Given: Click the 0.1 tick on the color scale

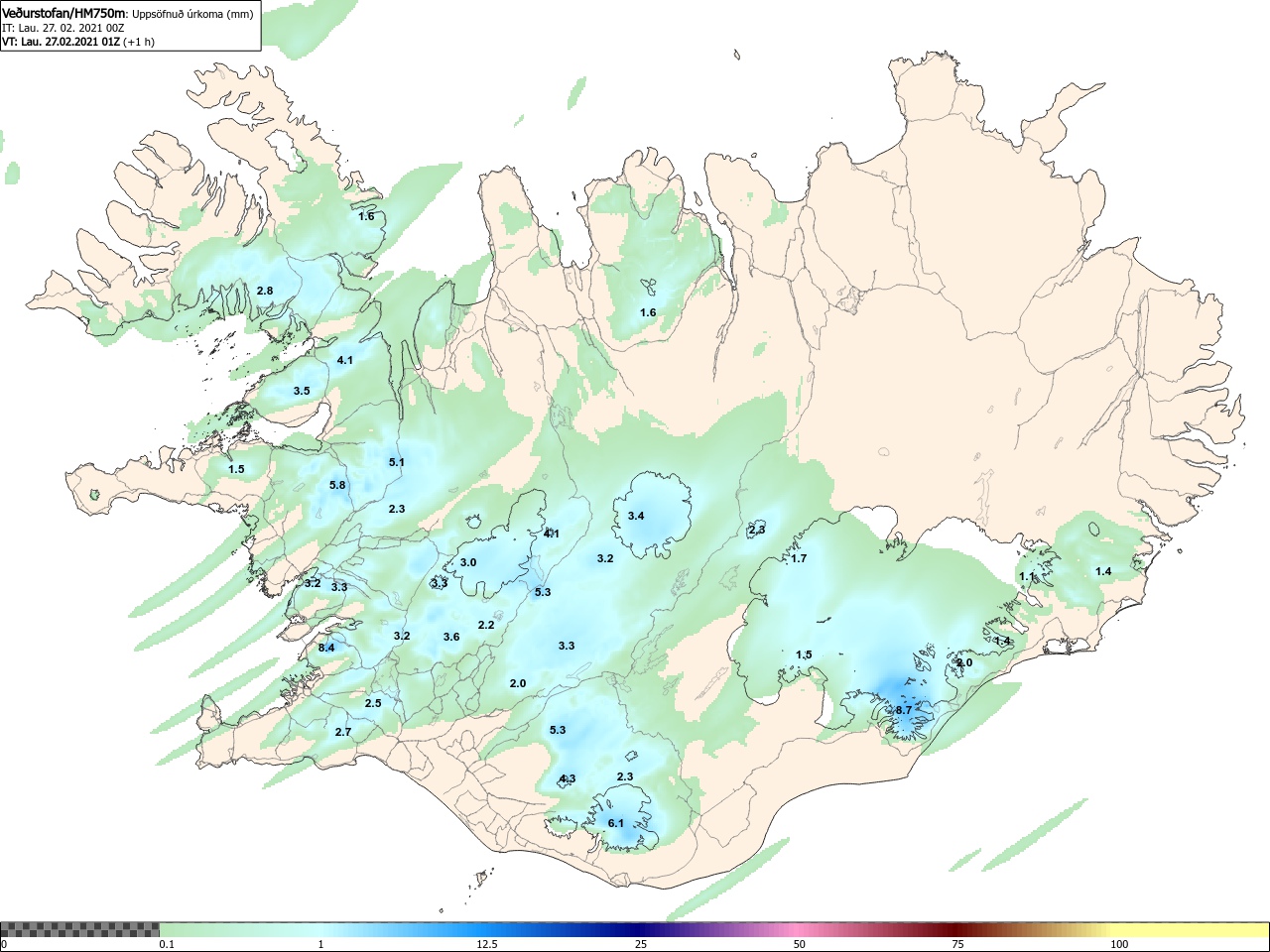Looking at the screenshot, I should (x=167, y=944).
